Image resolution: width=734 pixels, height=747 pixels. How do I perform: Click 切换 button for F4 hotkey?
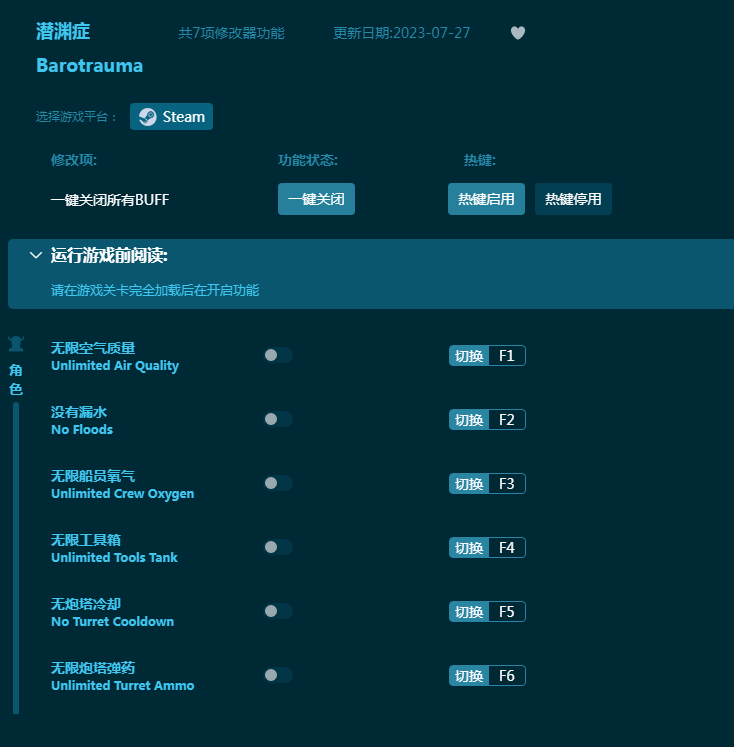469,548
